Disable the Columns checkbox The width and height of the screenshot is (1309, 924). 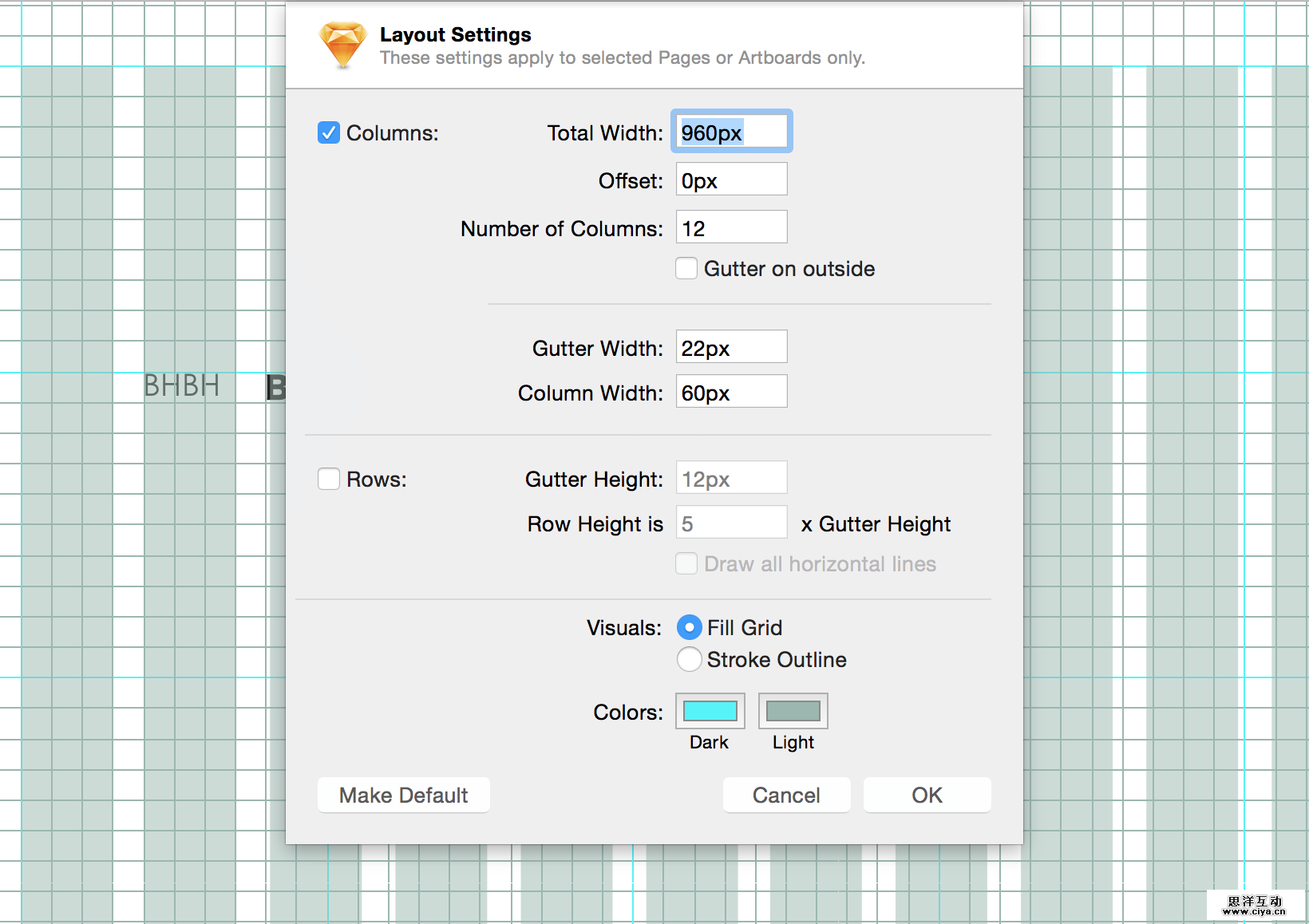[329, 132]
